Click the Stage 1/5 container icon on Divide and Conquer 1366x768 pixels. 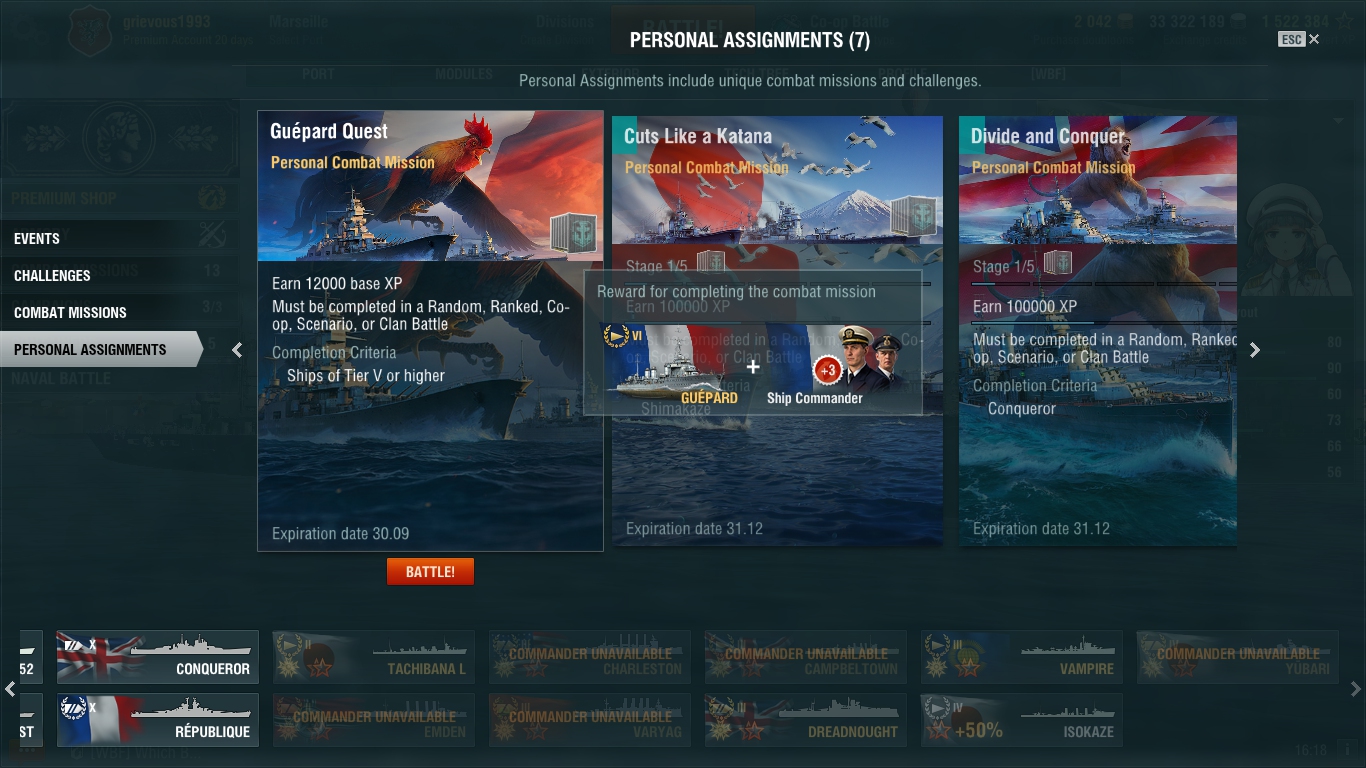click(x=1058, y=264)
